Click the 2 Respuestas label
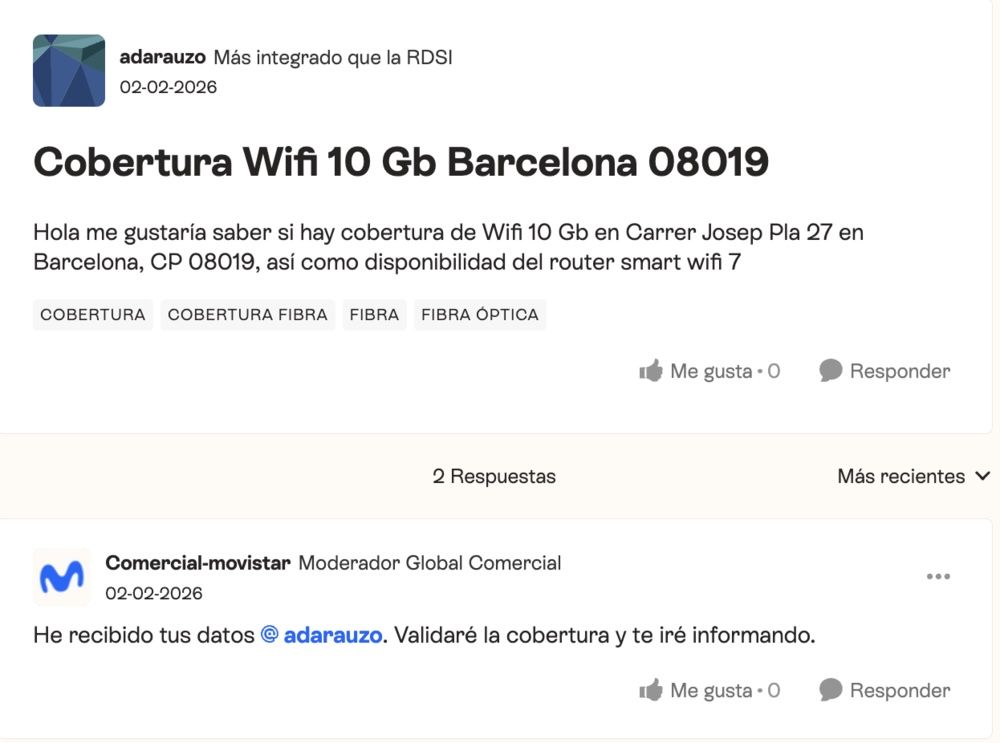The height and width of the screenshot is (743, 1000). 495,477
